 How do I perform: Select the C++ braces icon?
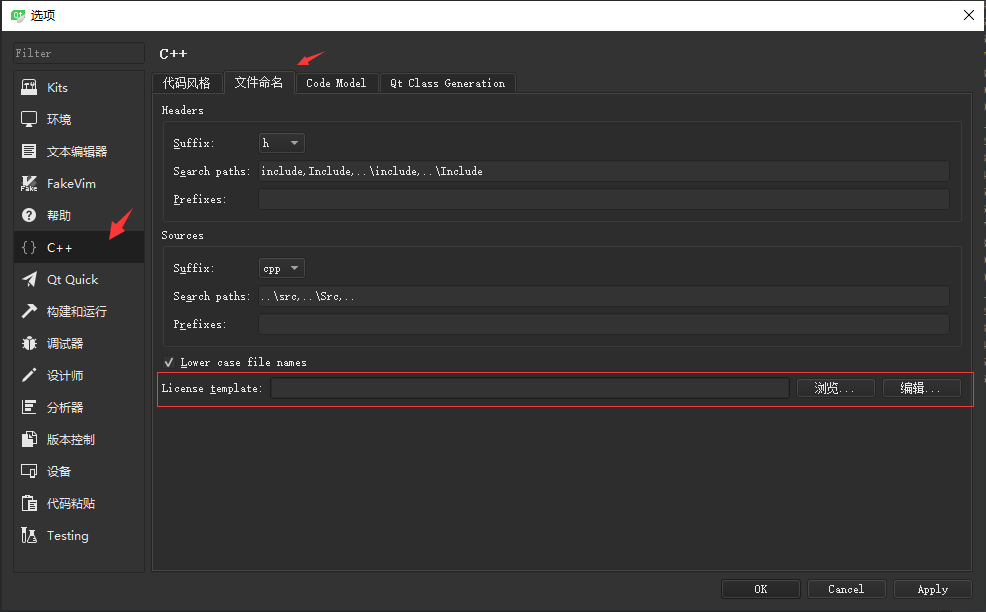click(29, 247)
